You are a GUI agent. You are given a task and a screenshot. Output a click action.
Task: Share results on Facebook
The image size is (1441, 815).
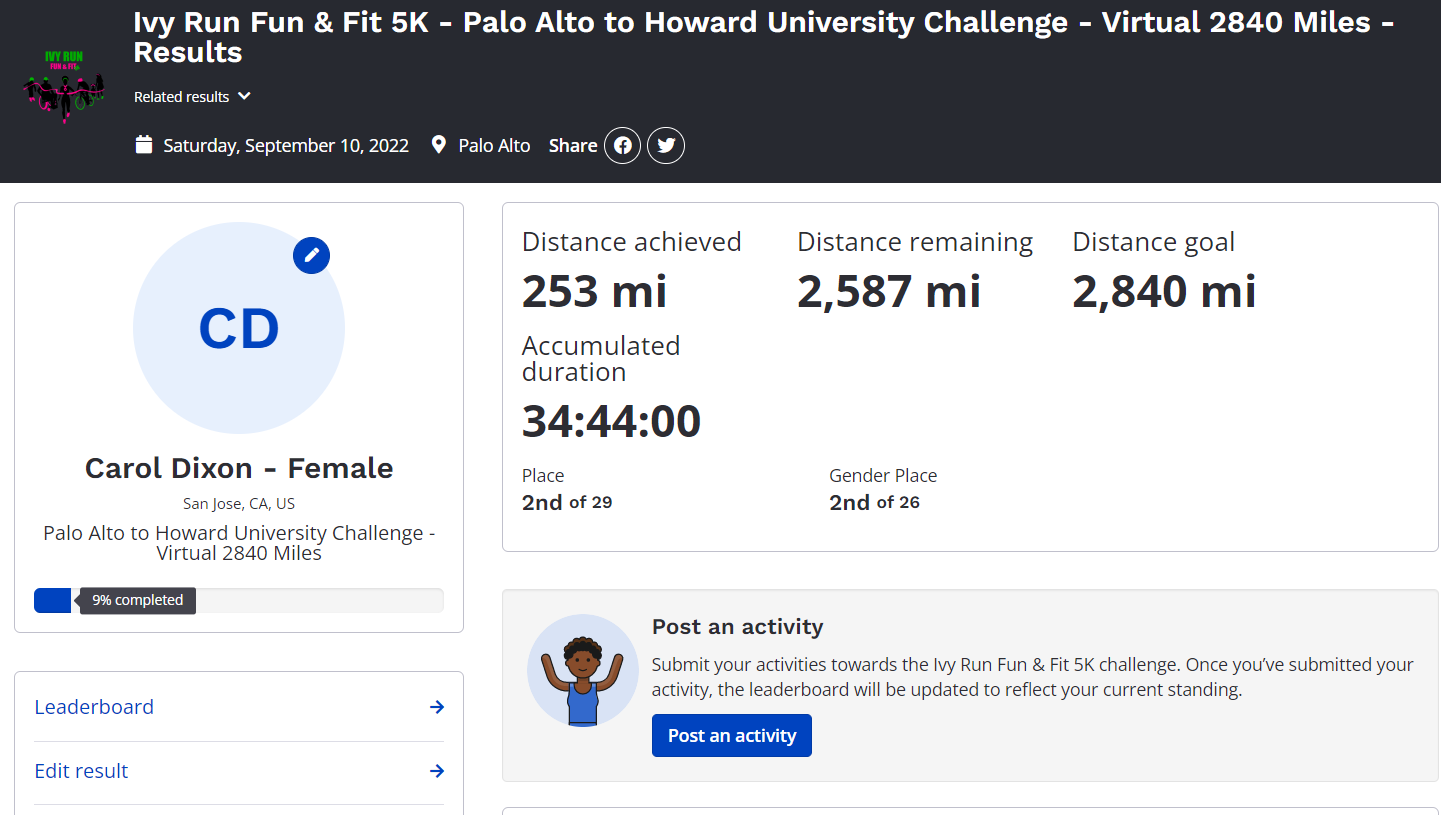point(622,146)
